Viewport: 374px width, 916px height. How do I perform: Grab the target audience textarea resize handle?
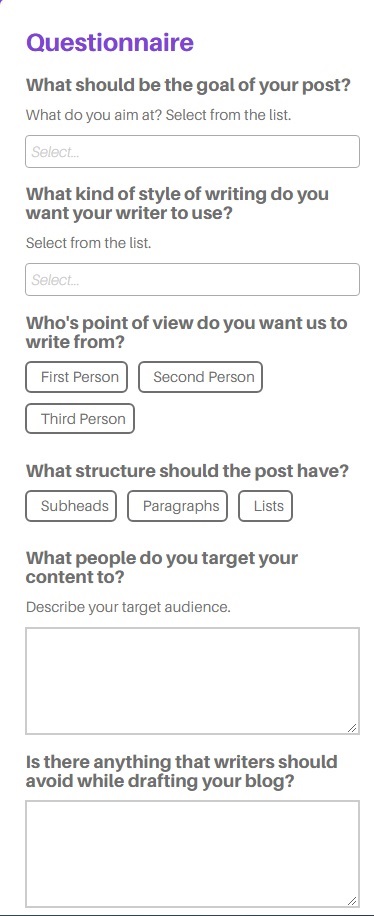click(352, 727)
